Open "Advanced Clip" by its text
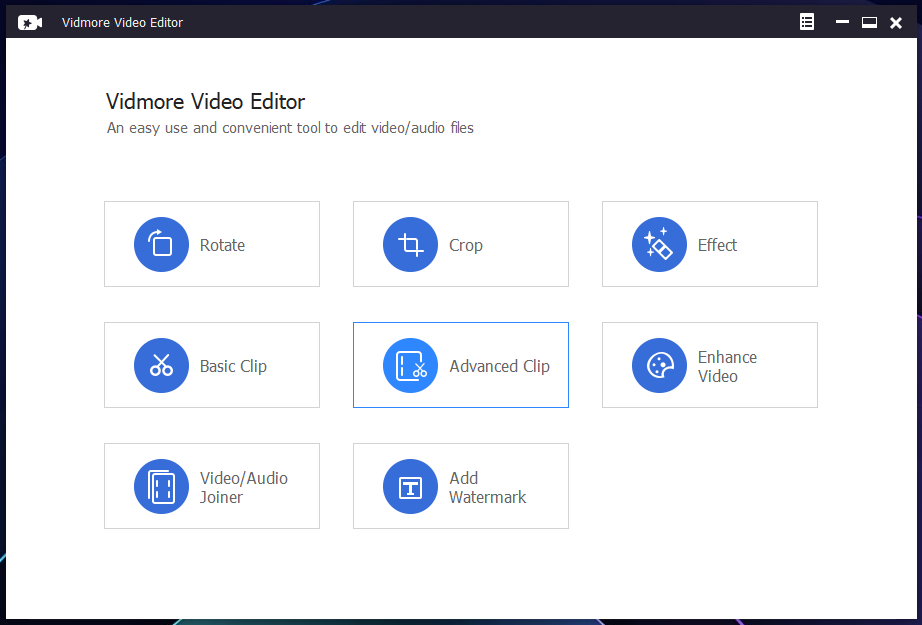 pyautogui.click(x=499, y=366)
